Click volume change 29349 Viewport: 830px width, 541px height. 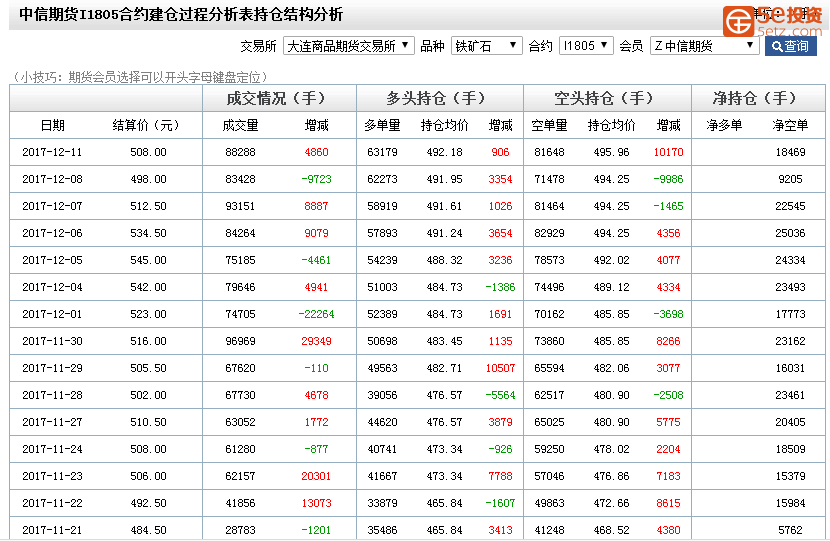click(x=317, y=341)
